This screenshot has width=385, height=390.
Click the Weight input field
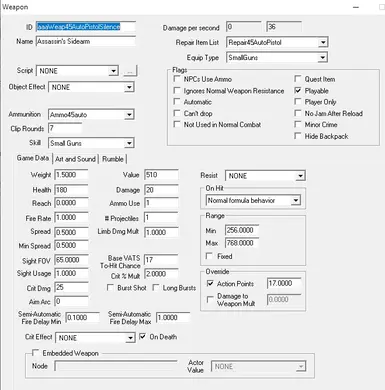click(x=71, y=175)
